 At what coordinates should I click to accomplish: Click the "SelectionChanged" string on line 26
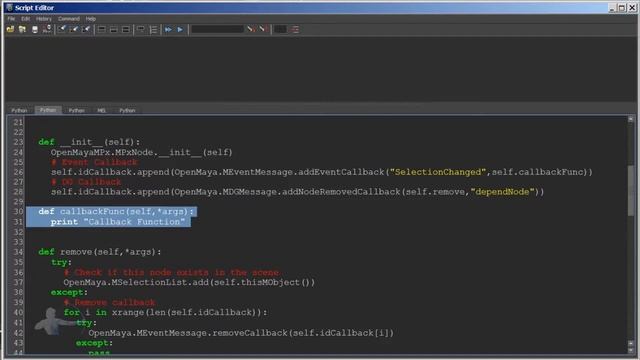(x=437, y=172)
